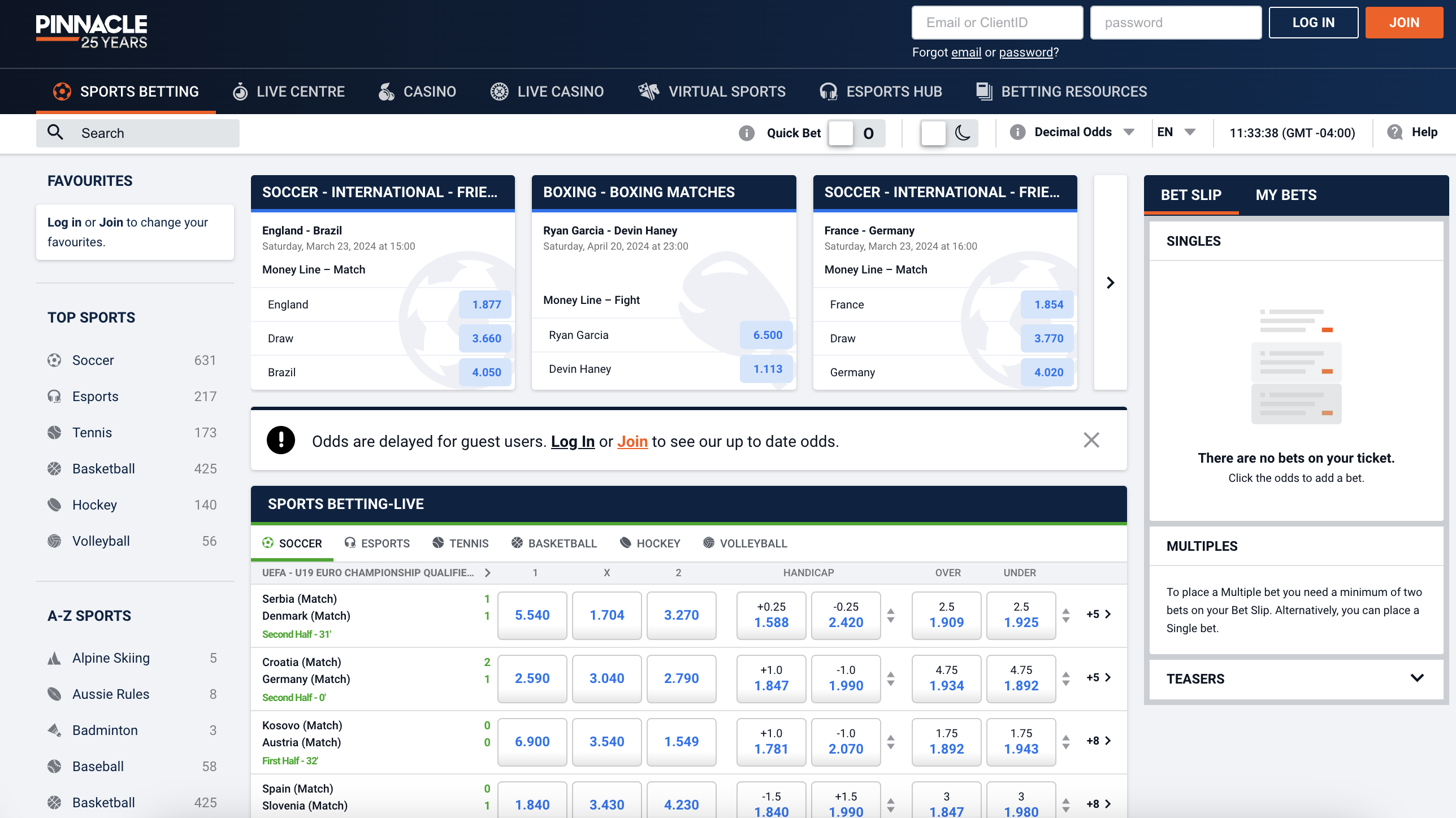Click the search magnifier icon
This screenshot has height=818, width=1456.
55,132
